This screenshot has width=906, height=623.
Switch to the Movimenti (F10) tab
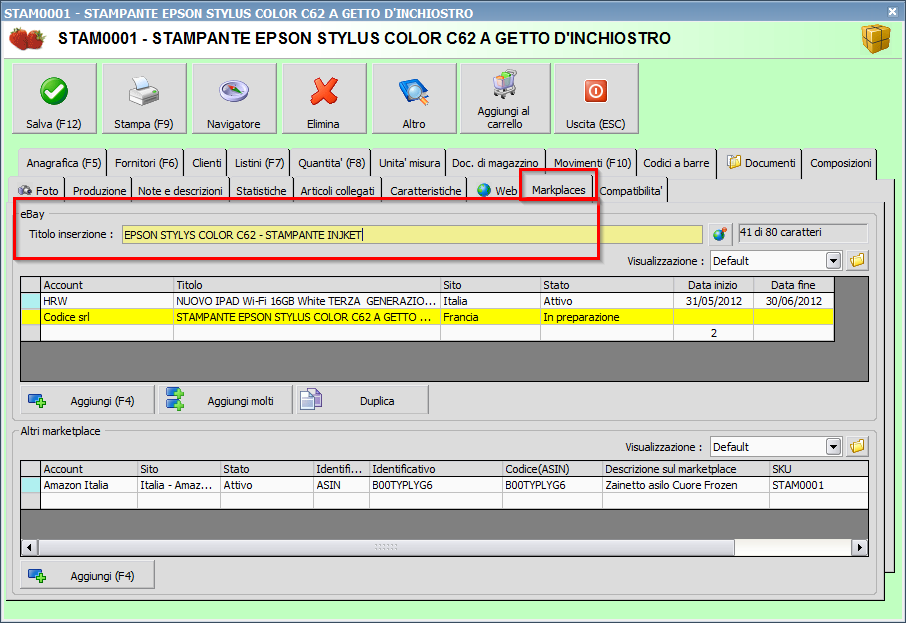pos(592,163)
